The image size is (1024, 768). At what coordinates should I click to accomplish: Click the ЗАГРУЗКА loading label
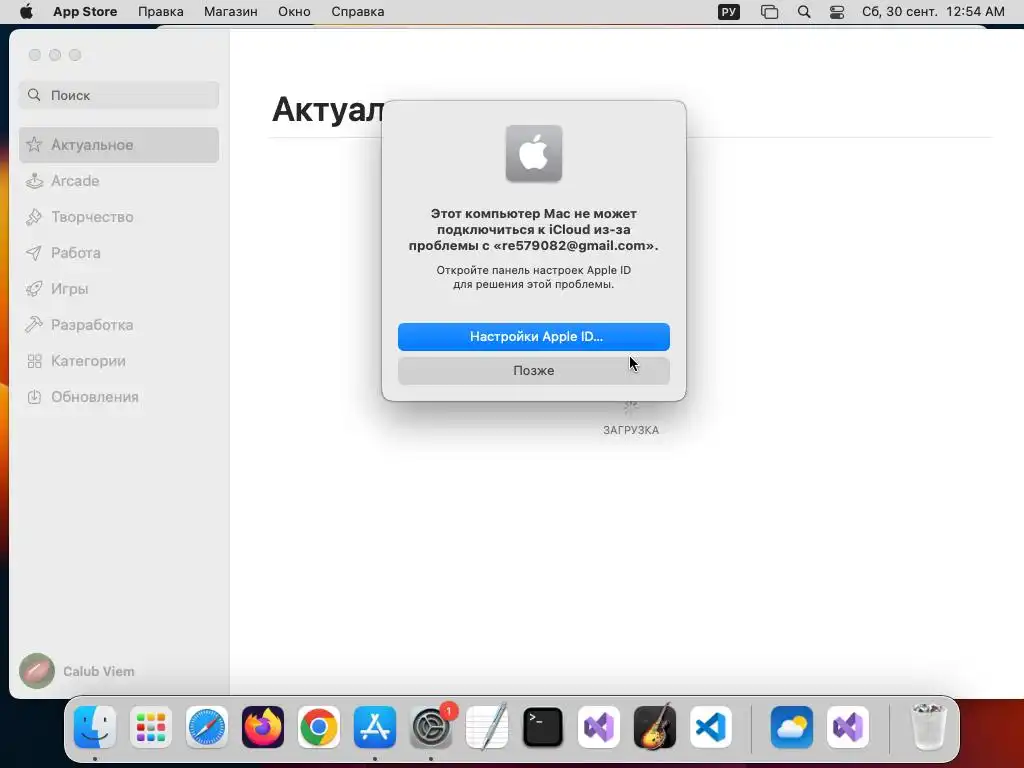point(631,430)
